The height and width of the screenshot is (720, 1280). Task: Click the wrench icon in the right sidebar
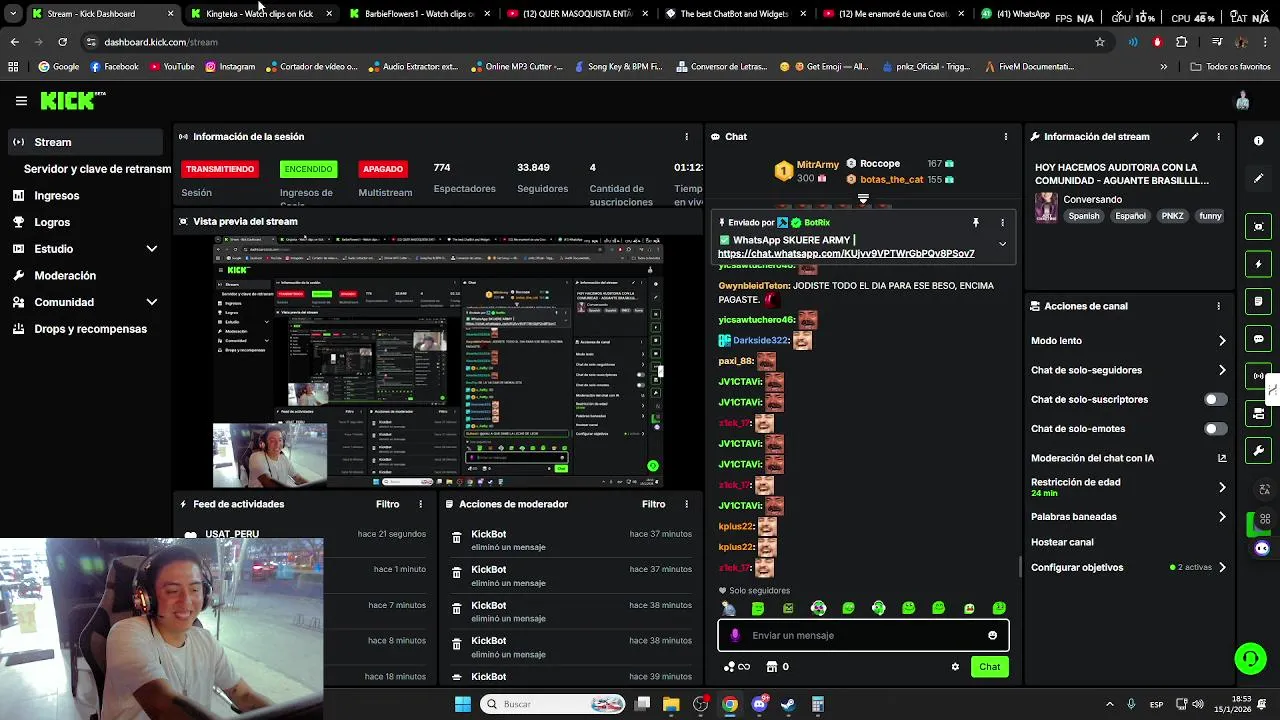tap(1259, 451)
